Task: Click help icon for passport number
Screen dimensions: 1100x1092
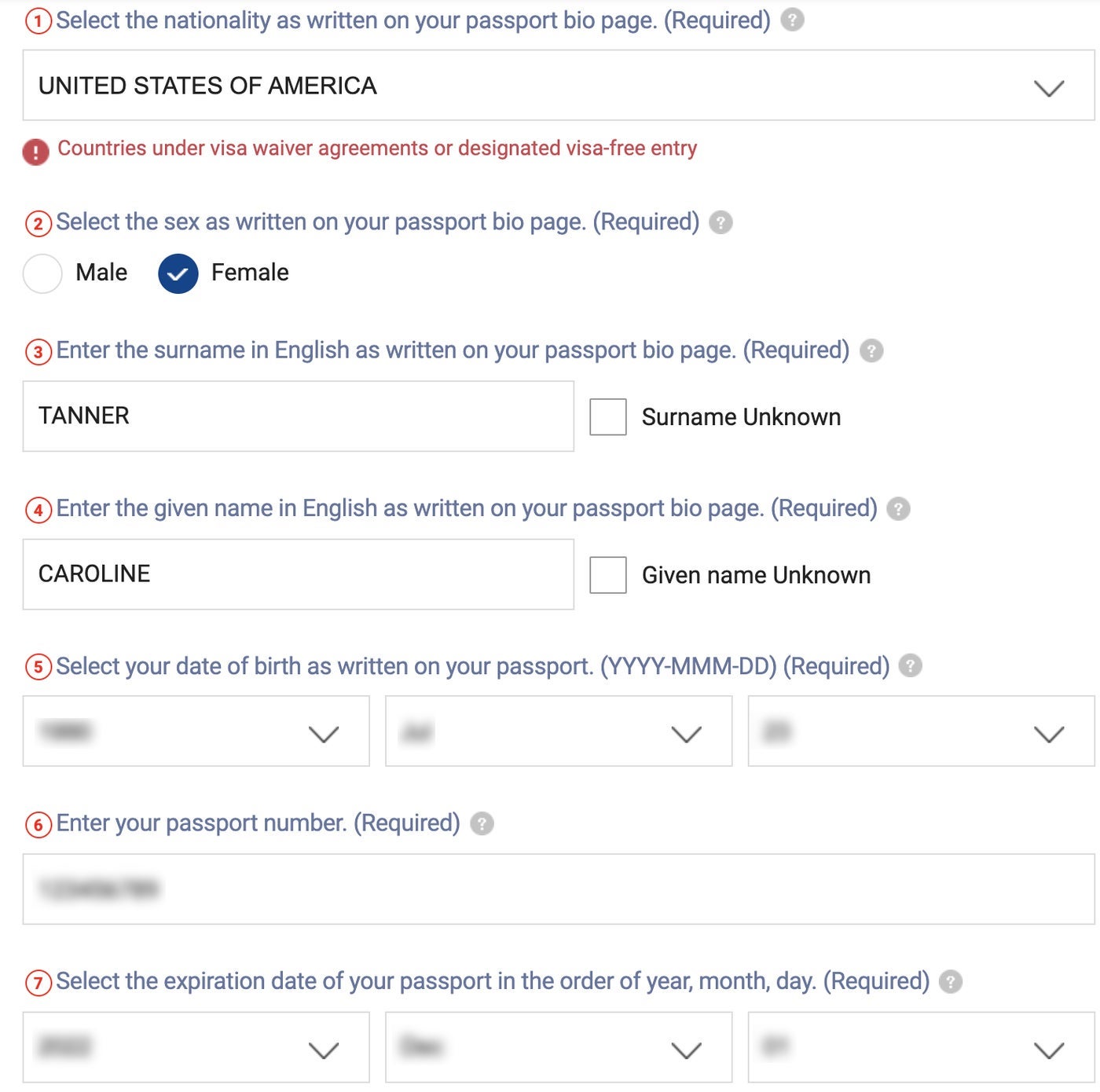Action: (x=482, y=823)
